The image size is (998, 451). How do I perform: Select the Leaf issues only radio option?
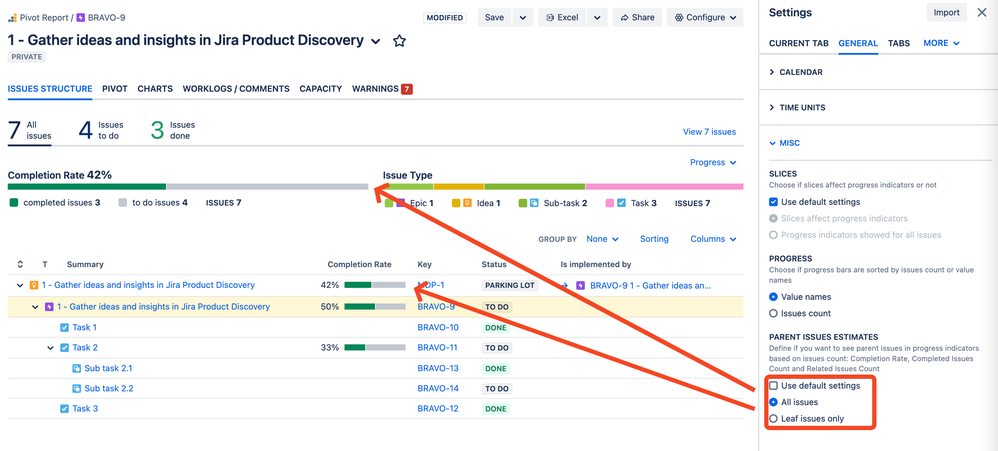point(773,419)
